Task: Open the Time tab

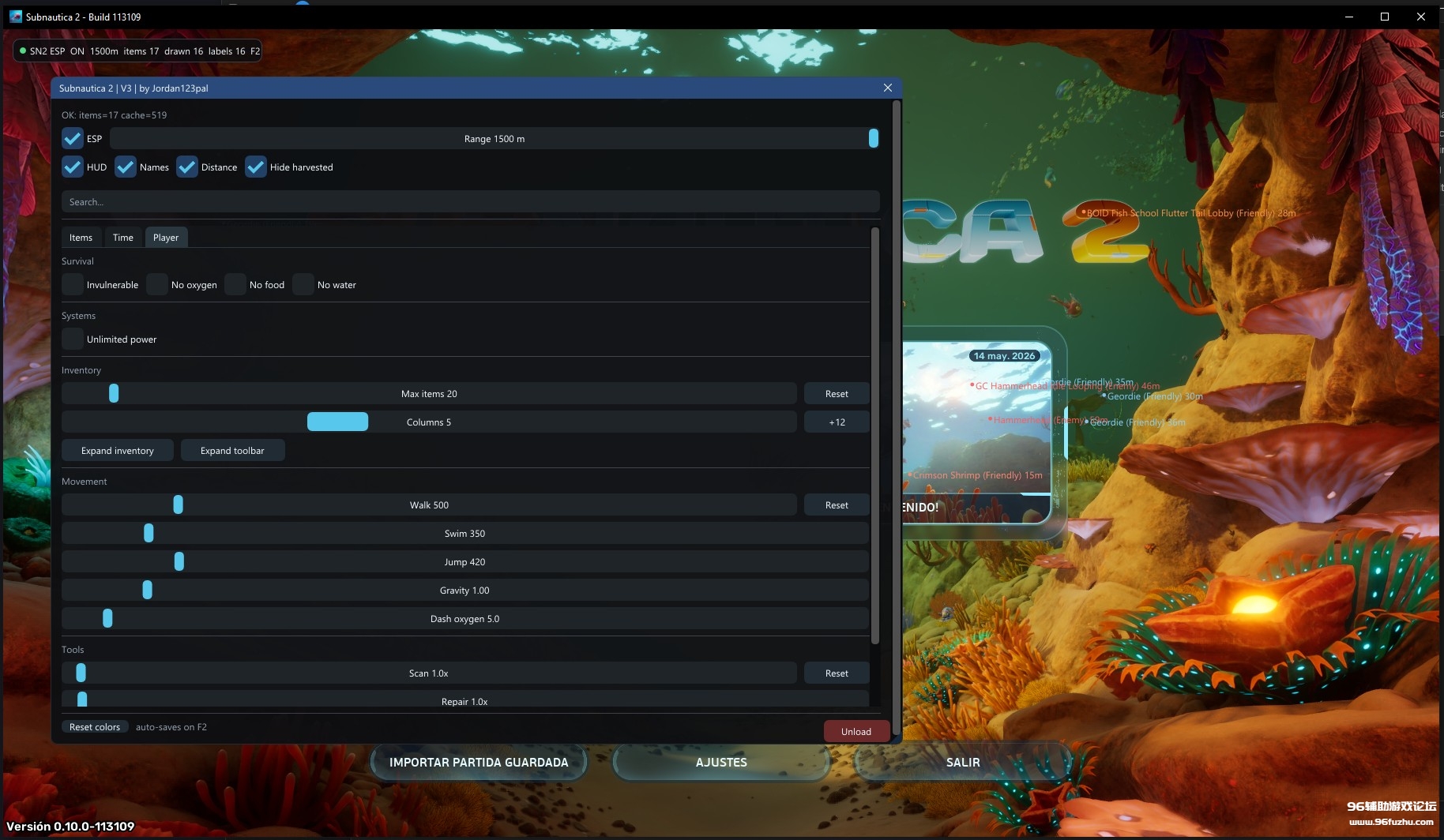Action: pos(123,238)
